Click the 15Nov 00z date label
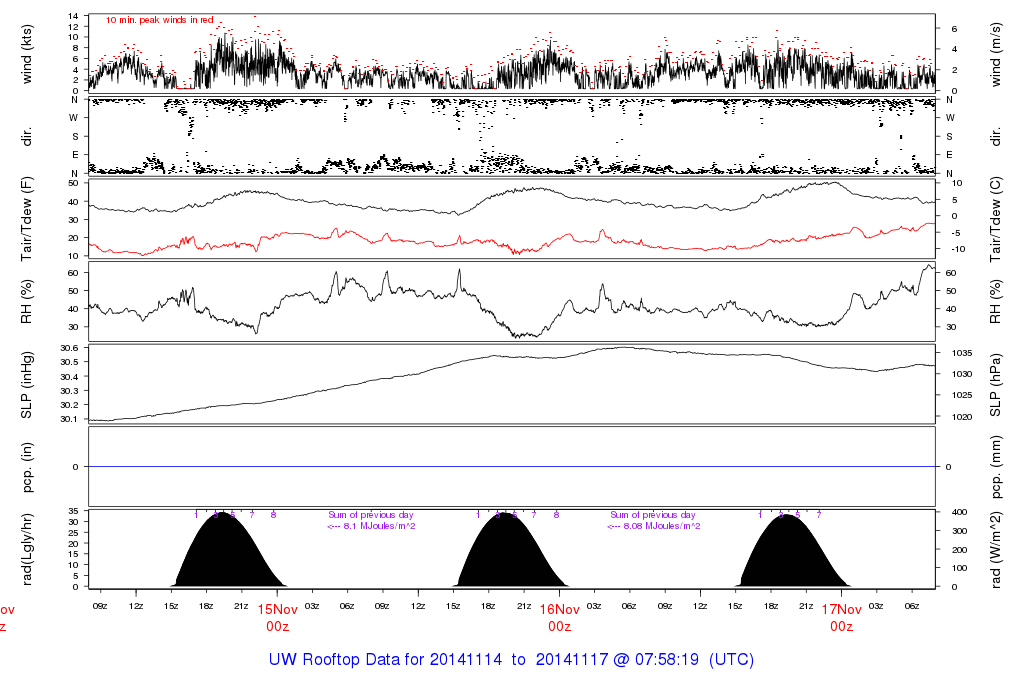 point(278,617)
